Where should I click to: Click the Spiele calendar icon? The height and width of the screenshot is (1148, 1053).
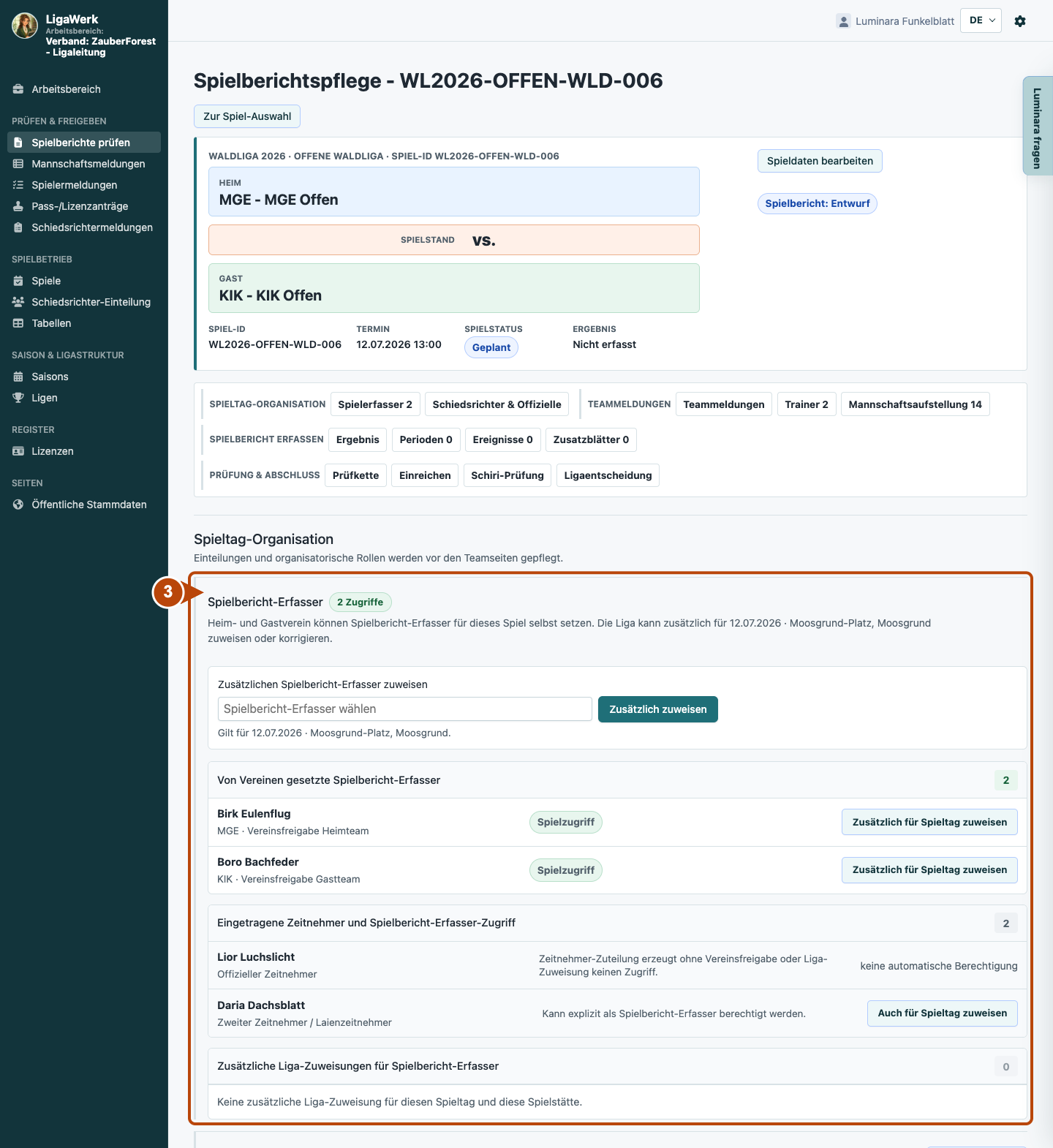click(18, 281)
